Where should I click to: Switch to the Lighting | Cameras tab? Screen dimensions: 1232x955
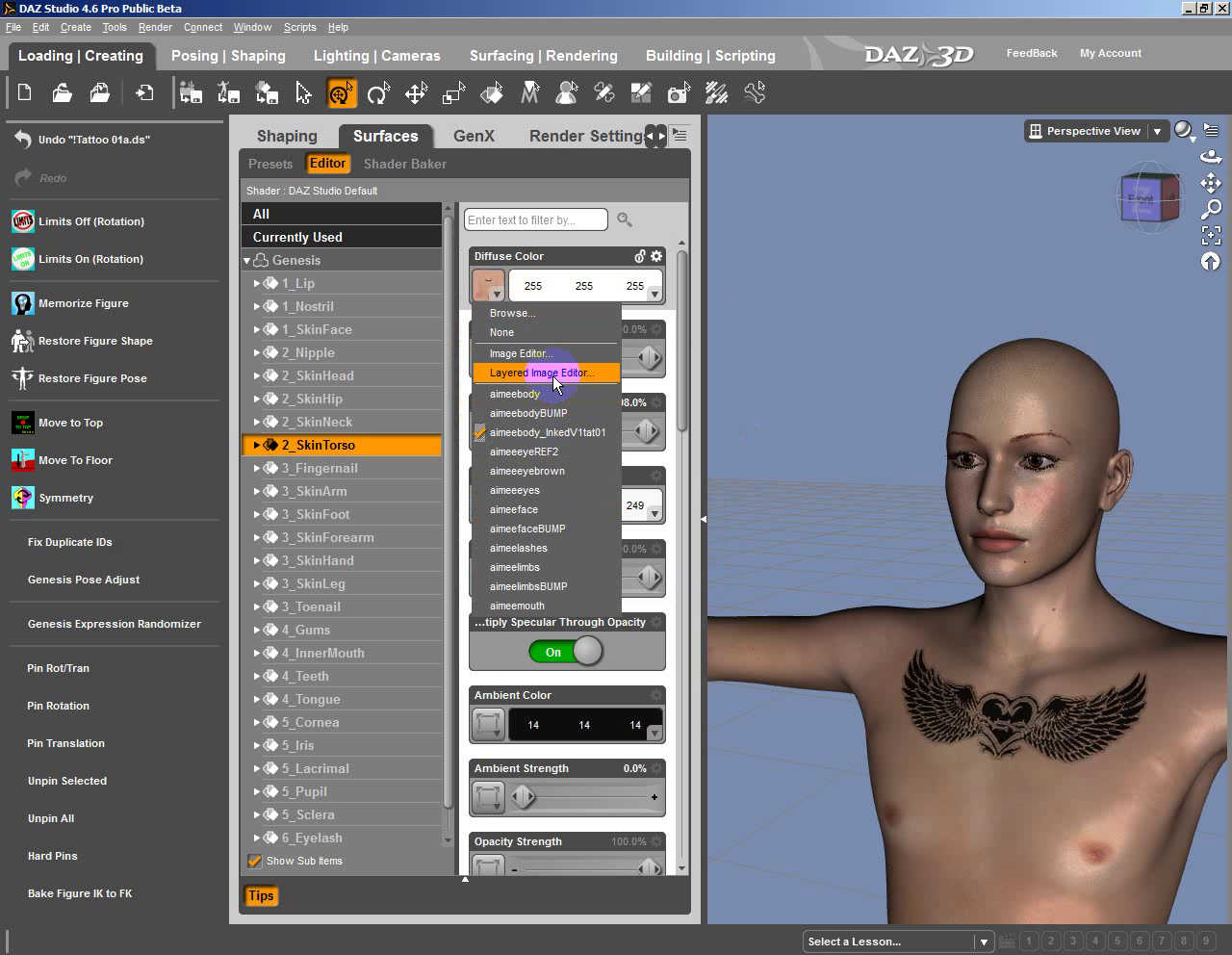coord(376,56)
